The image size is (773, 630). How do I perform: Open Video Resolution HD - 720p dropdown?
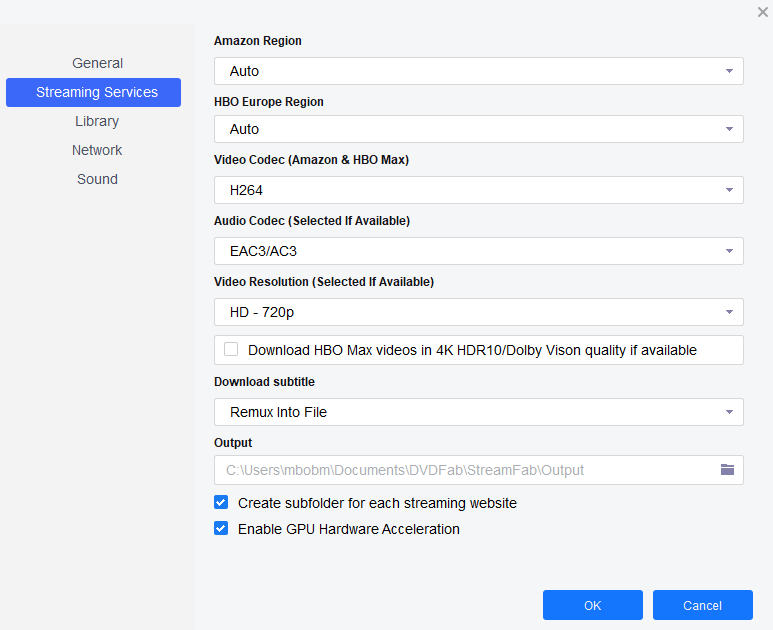click(x=478, y=312)
